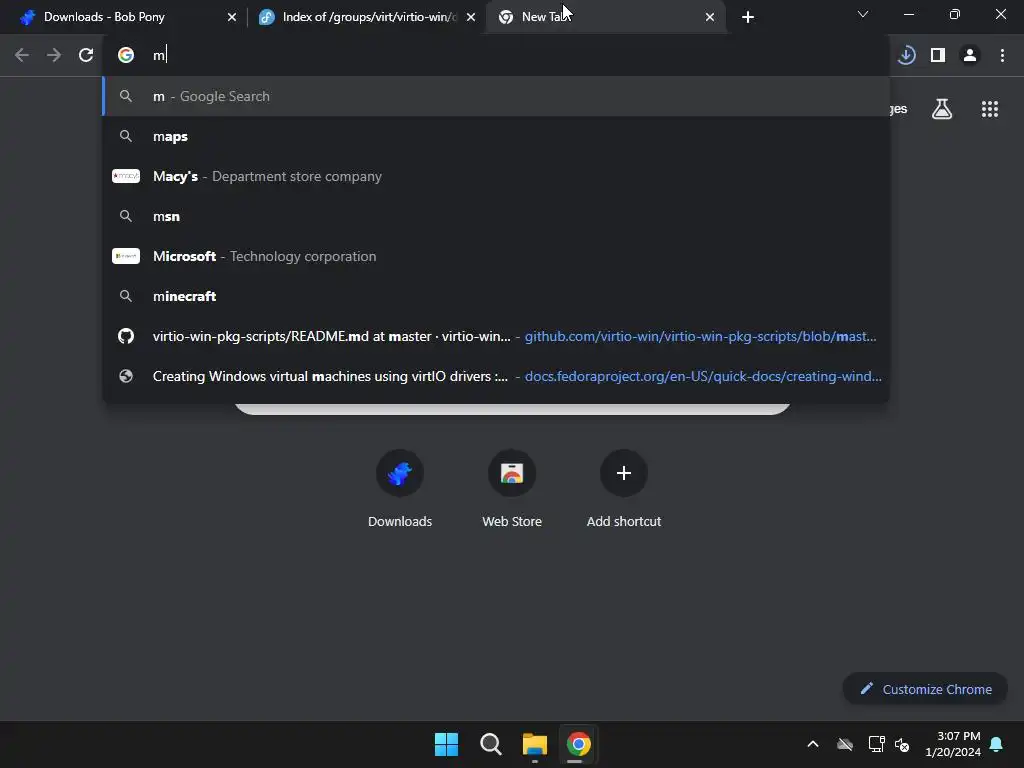Open a new tab with plus button
This screenshot has height=768, width=1024.
pyautogui.click(x=748, y=17)
